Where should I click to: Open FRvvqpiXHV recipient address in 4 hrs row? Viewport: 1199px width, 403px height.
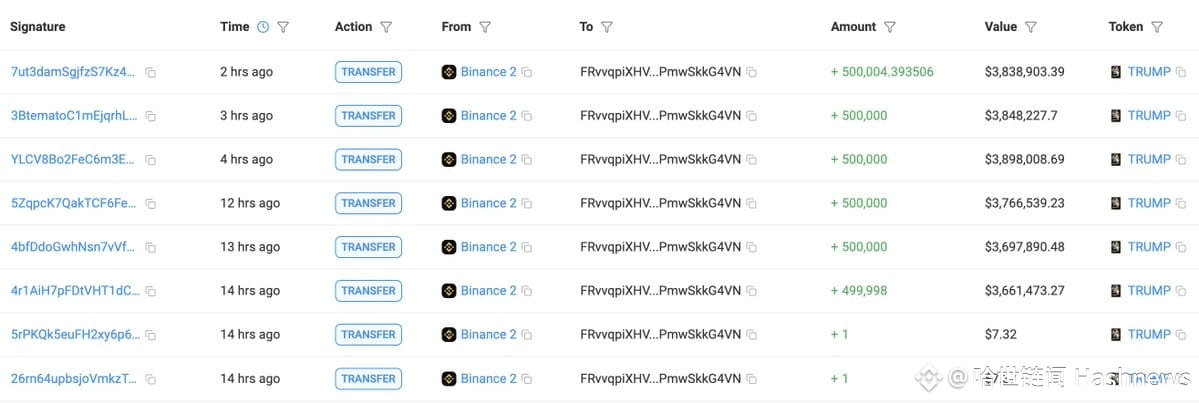660,159
